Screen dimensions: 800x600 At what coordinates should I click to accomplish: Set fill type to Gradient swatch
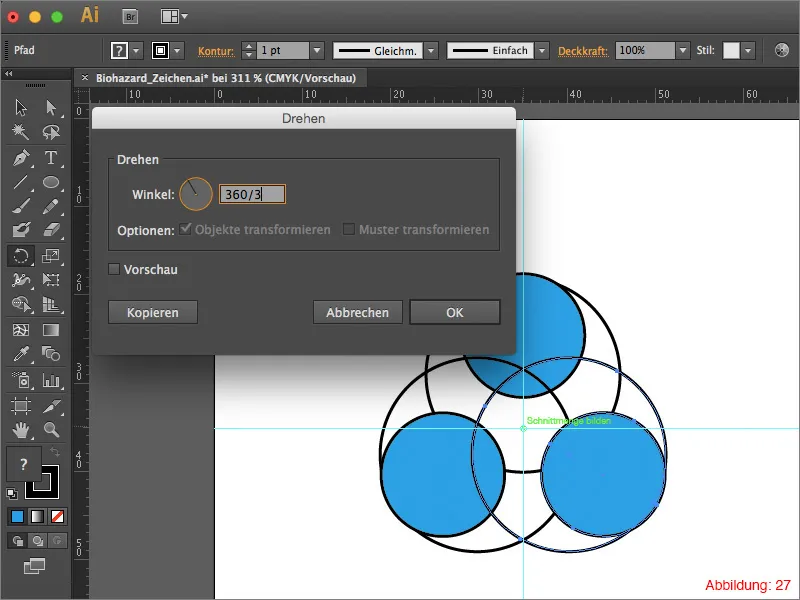tap(37, 516)
